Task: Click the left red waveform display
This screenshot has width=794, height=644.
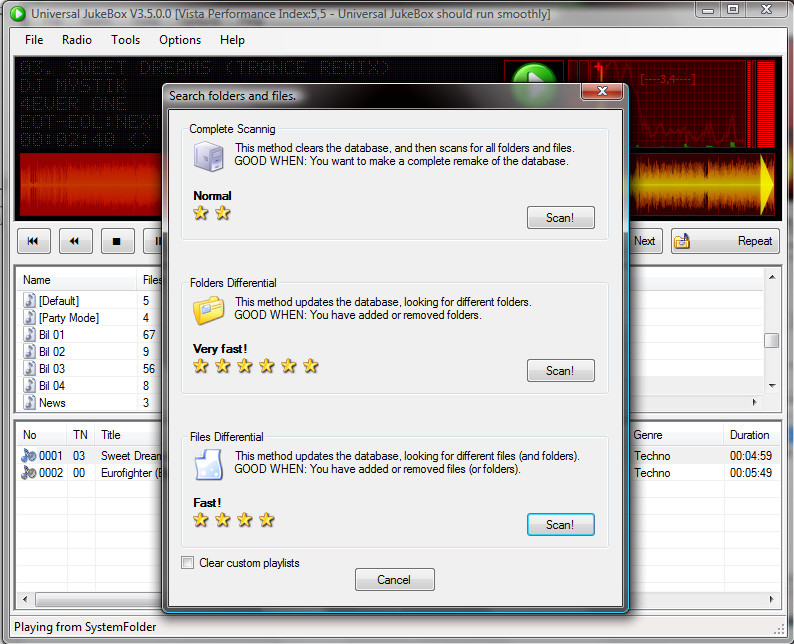Action: 90,184
